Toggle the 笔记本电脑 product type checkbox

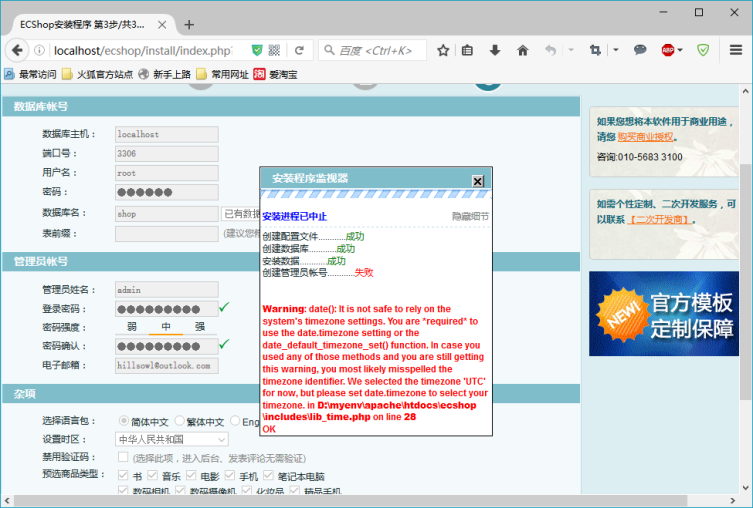[x=268, y=475]
